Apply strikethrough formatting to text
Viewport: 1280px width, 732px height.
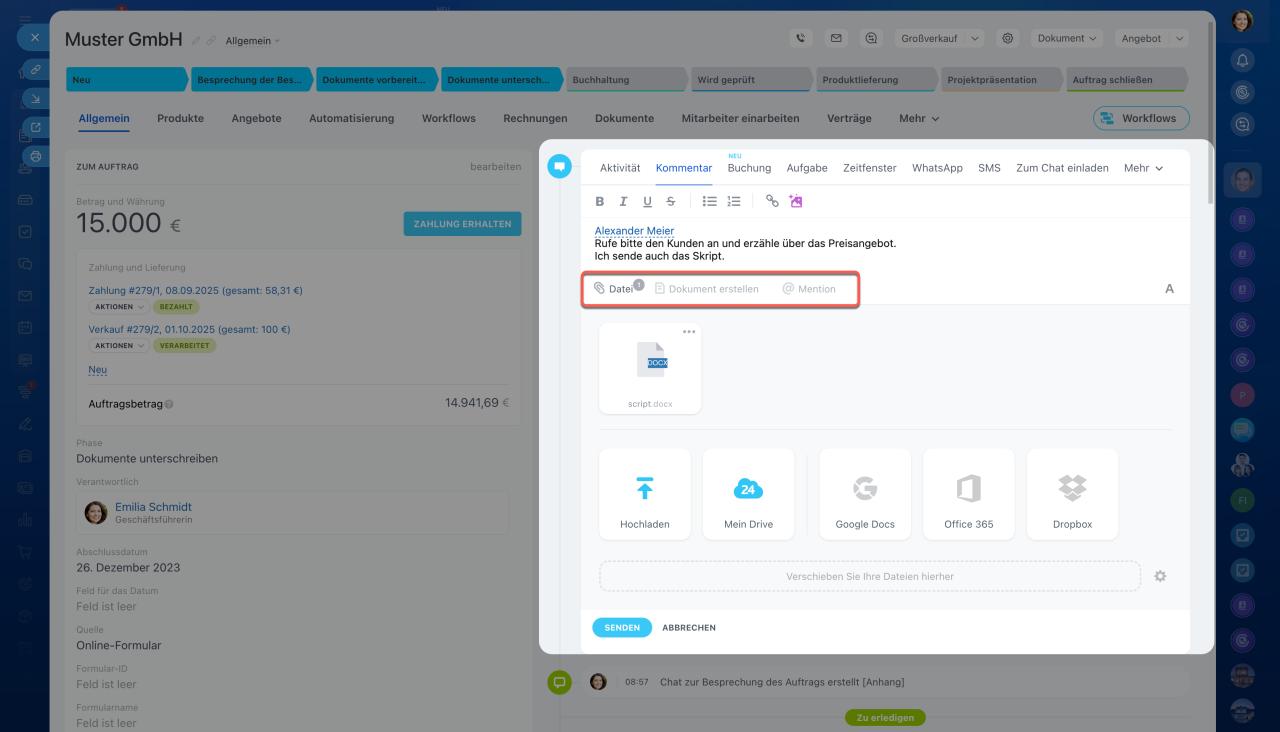(671, 201)
